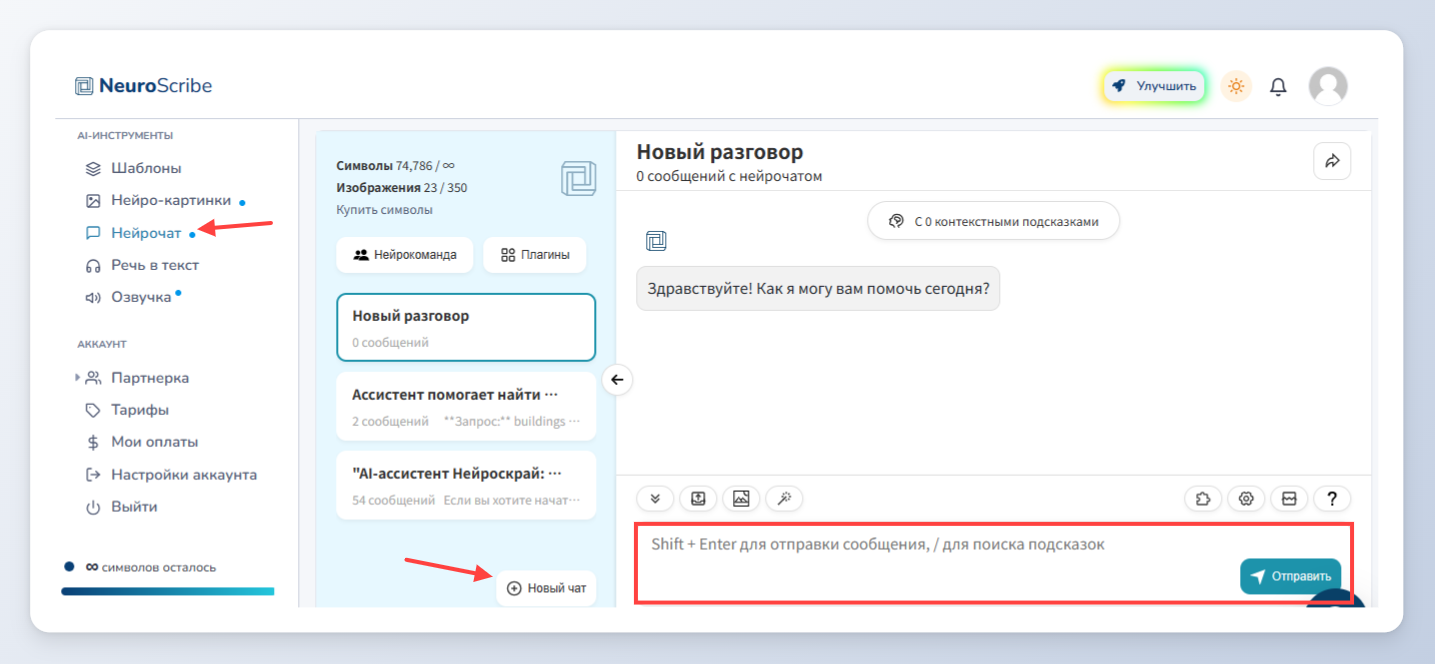Viewport: 1435px width, 664px height.
Task: Click the puzzle-piece plugin icon
Action: tap(1203, 498)
